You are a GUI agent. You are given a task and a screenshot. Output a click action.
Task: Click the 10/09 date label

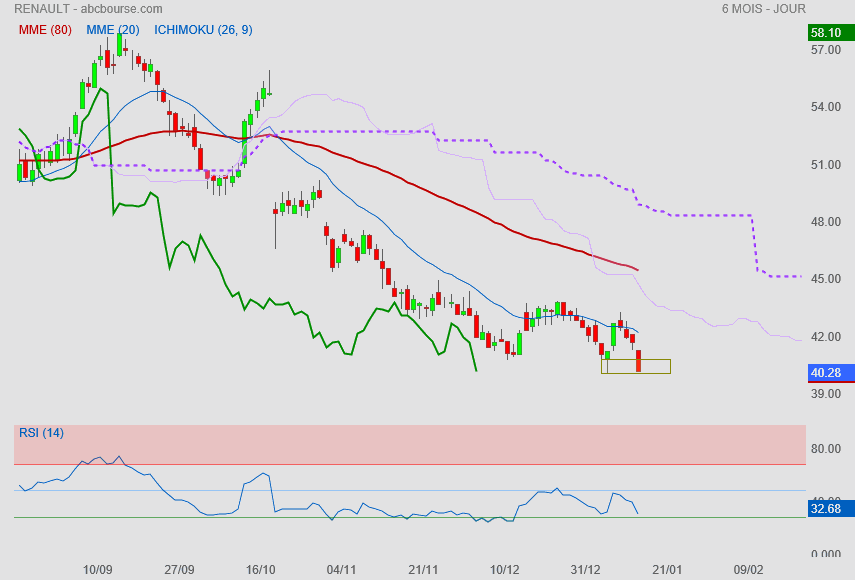[x=98, y=570]
